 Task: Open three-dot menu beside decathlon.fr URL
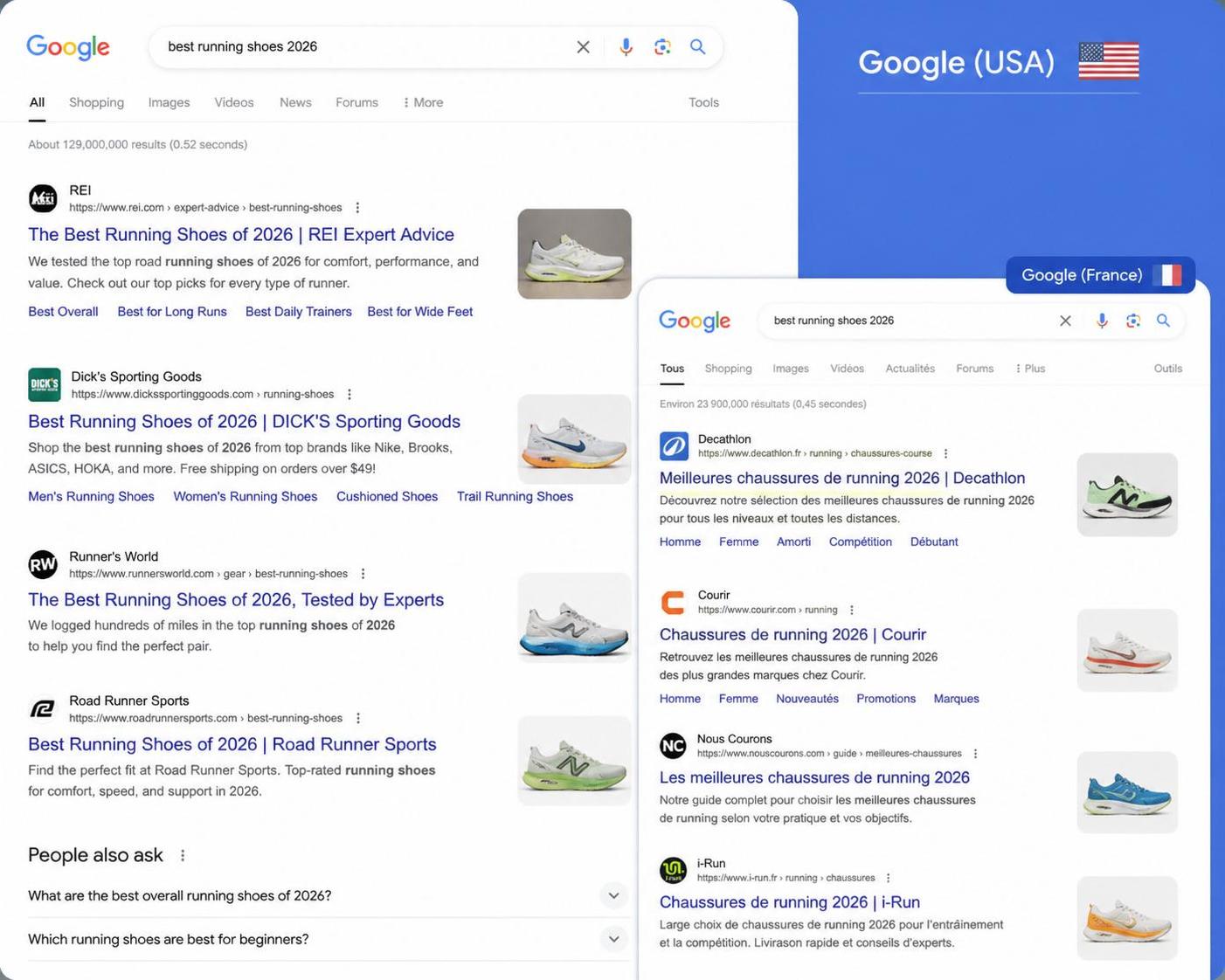point(945,454)
